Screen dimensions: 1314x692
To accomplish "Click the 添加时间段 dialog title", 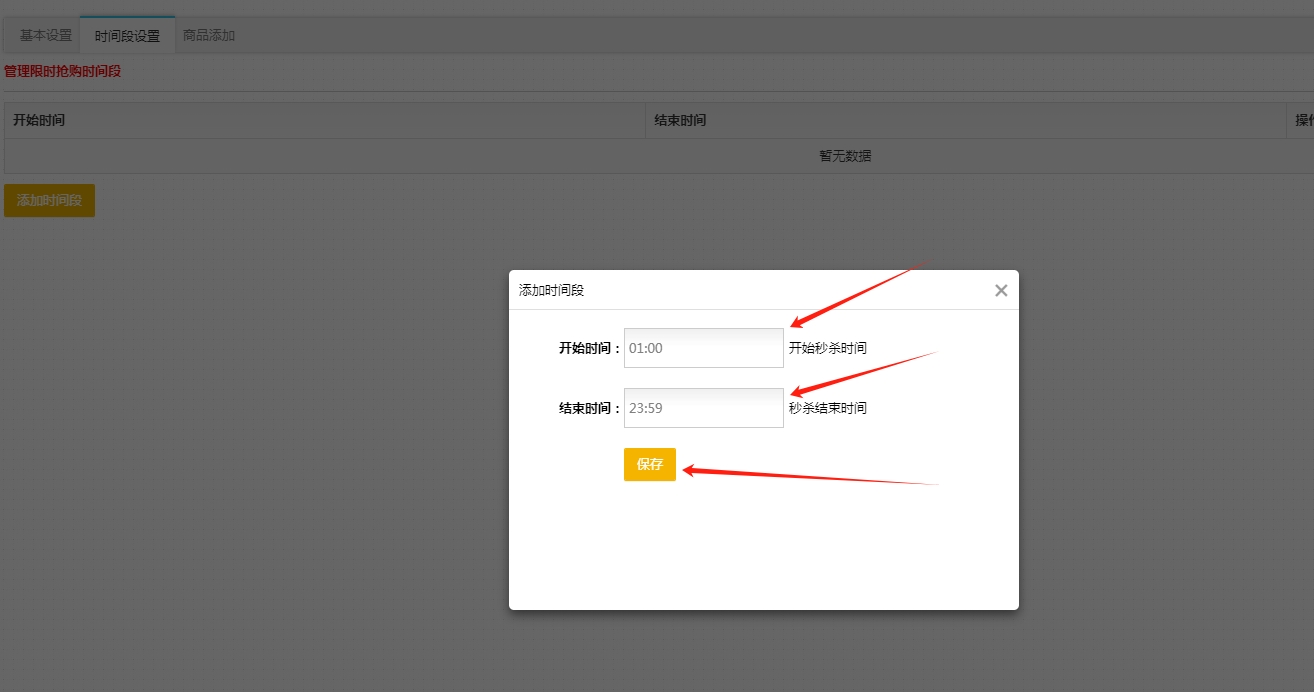I will [551, 291].
